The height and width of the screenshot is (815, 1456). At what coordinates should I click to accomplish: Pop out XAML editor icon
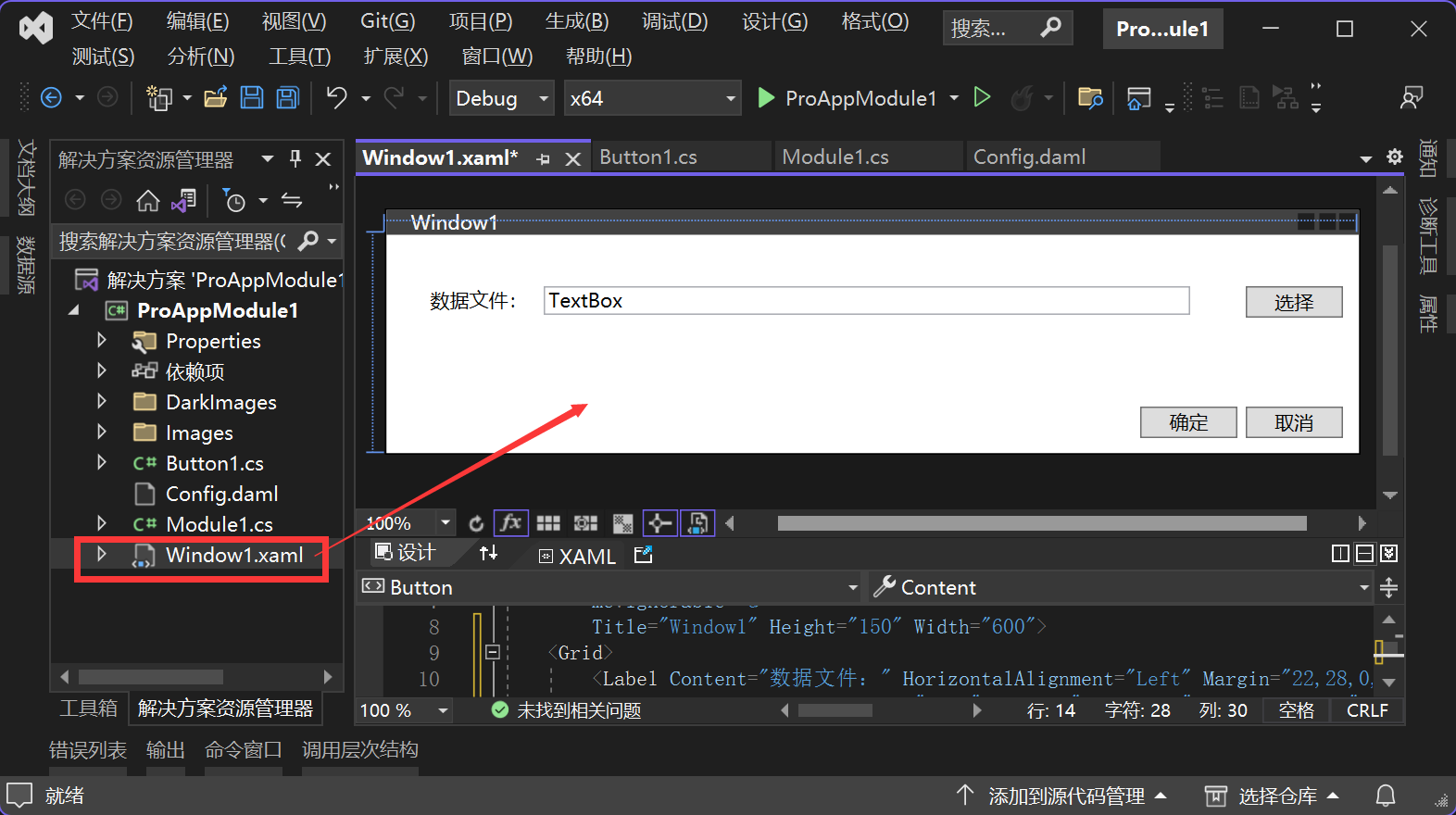[644, 555]
